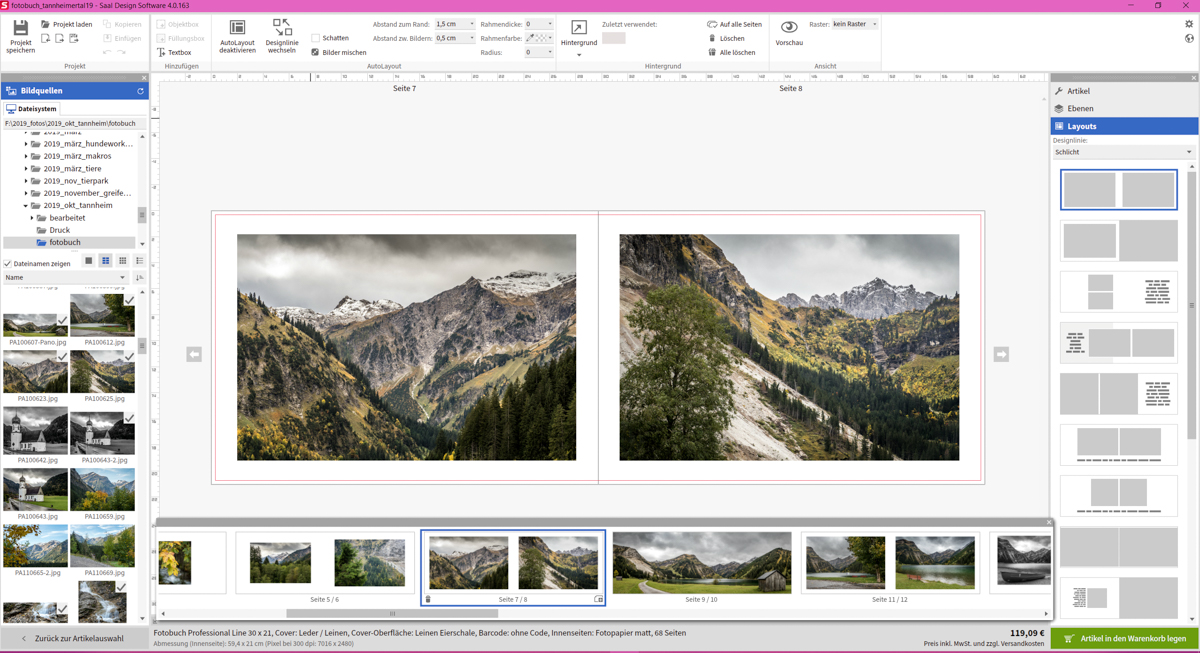The image size is (1200, 653).
Task: Click Zurück zur Artikelauswahl button
Action: point(73,638)
